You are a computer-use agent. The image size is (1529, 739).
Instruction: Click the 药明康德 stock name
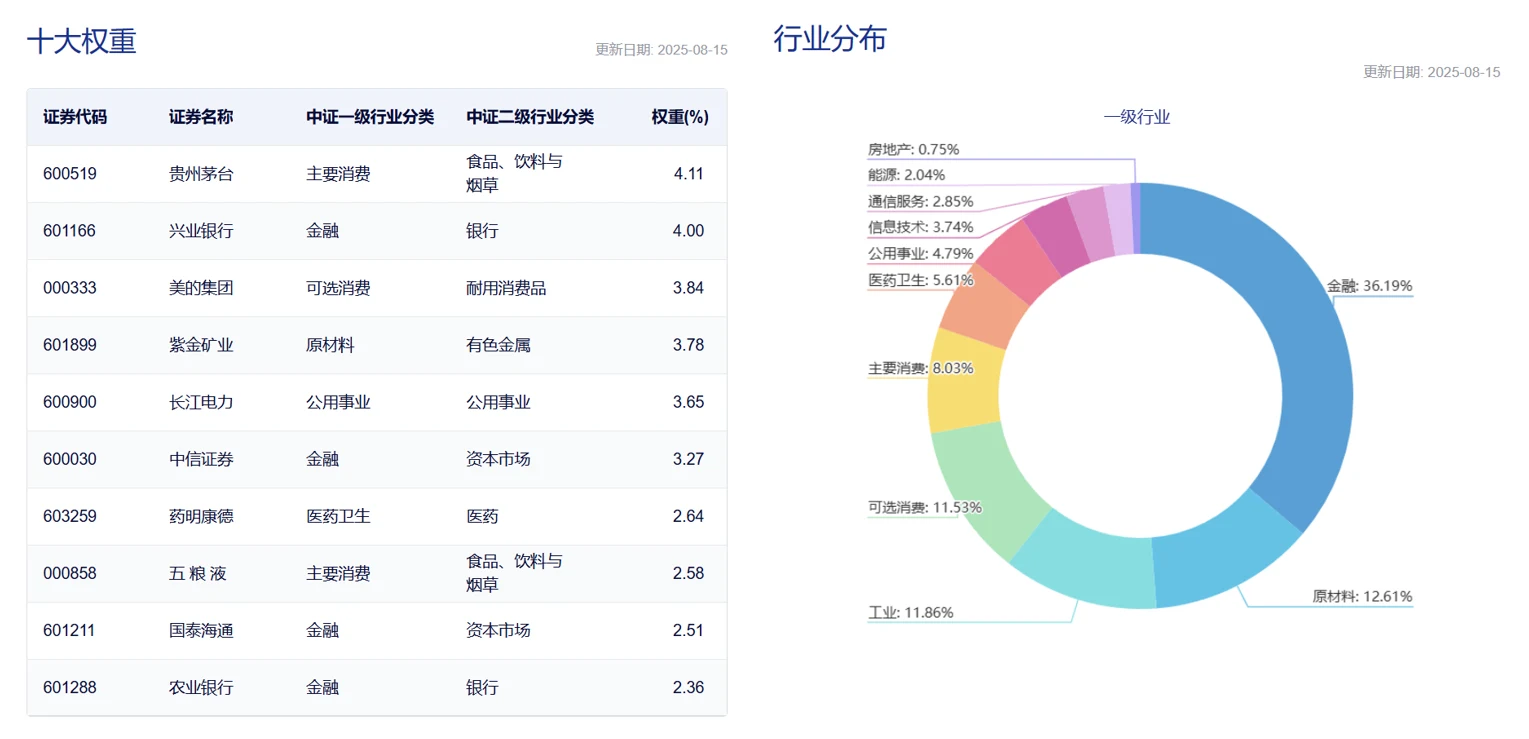click(201, 516)
